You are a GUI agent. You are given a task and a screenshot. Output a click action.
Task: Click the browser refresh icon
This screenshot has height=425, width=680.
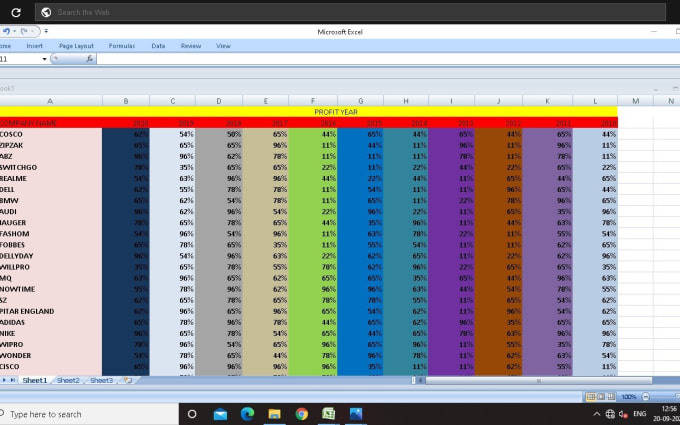16,12
